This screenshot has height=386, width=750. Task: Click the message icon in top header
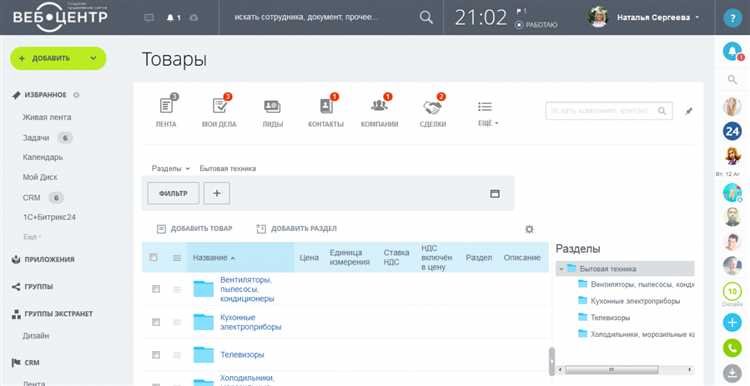(x=149, y=18)
